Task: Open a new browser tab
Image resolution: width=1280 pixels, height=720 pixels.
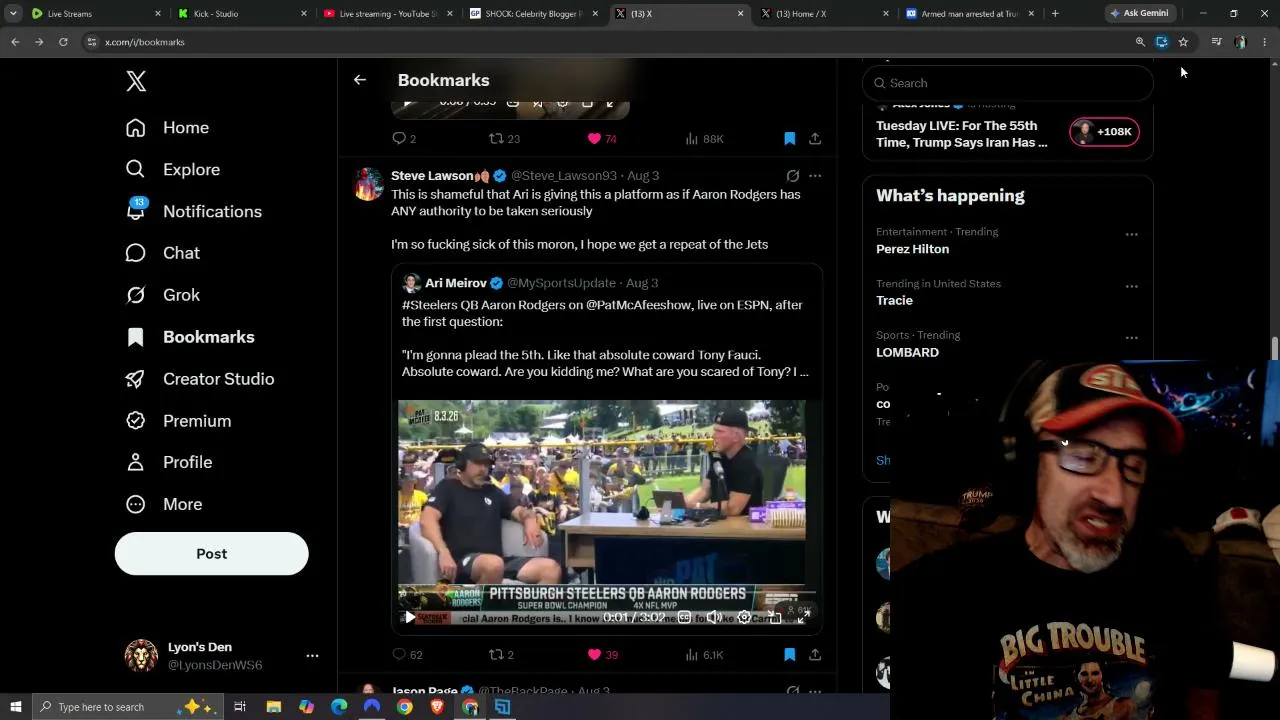Action: (x=1055, y=14)
